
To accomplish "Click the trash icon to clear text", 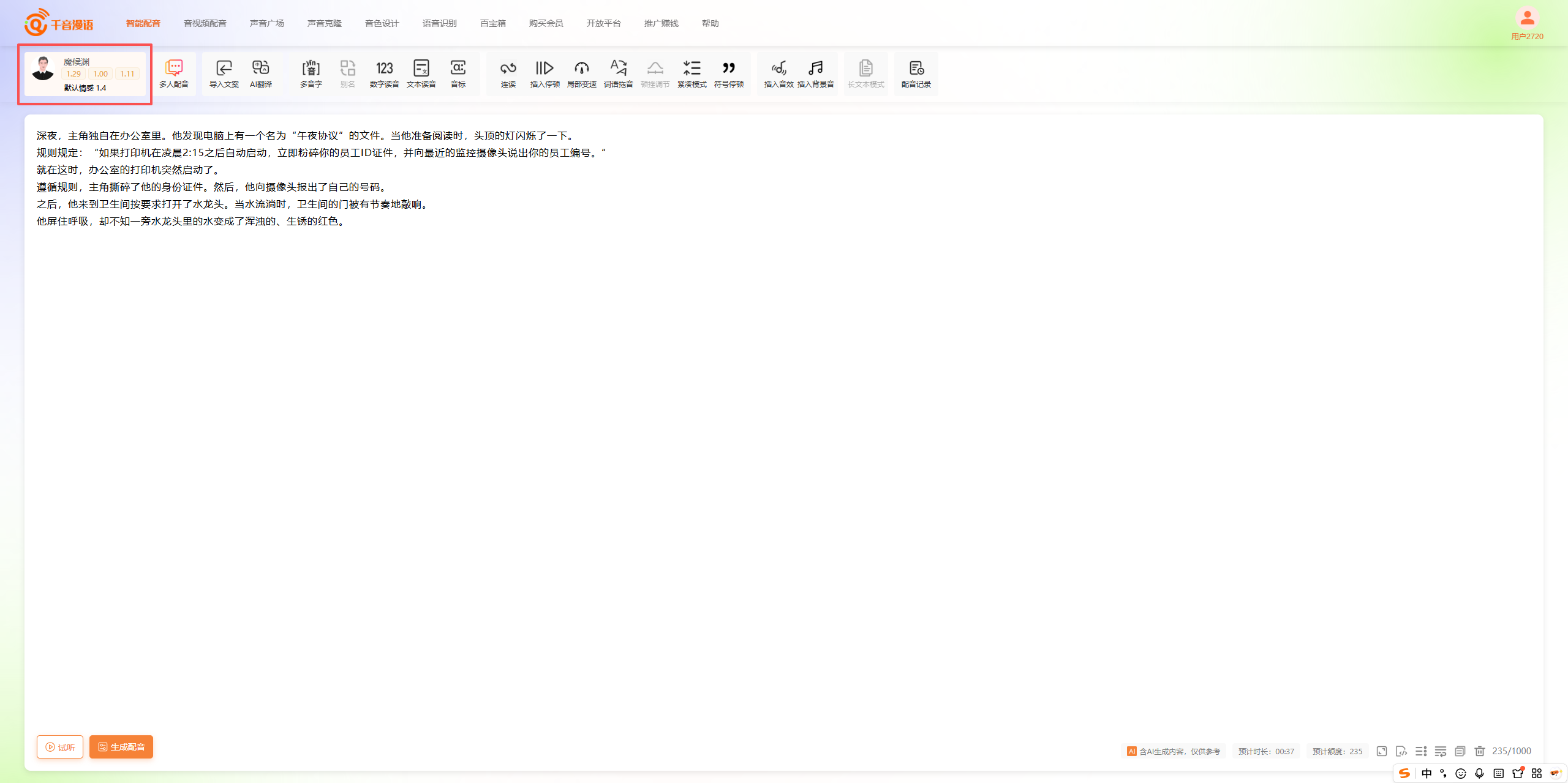I will pyautogui.click(x=1480, y=751).
